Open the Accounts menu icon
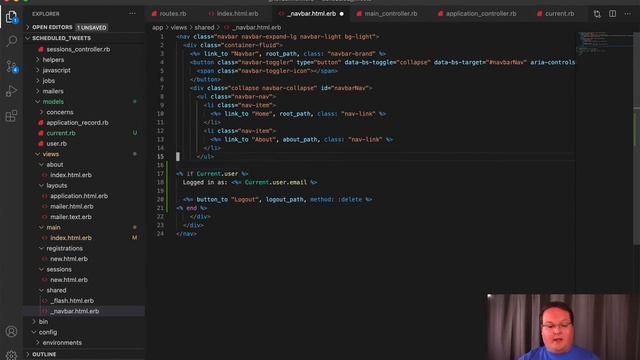This screenshot has width=640, height=360. pos(11,331)
